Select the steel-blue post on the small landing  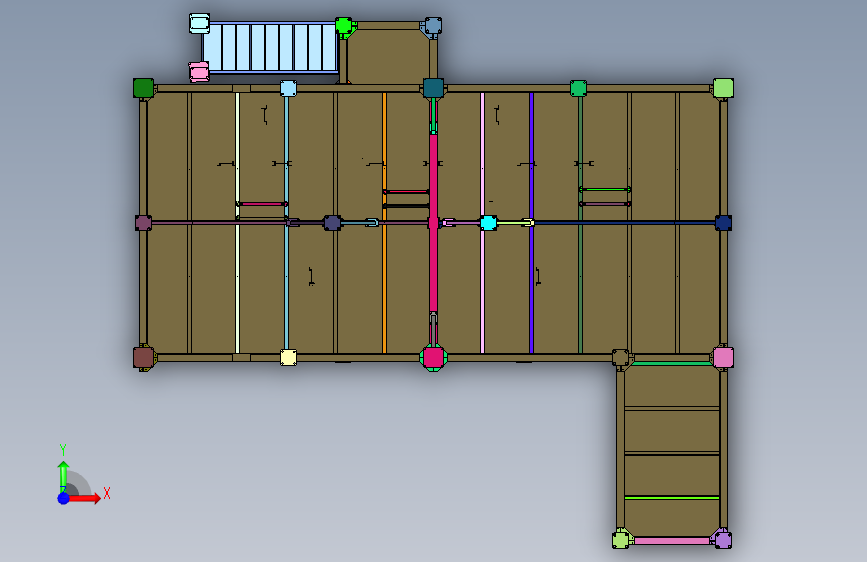coord(432,27)
